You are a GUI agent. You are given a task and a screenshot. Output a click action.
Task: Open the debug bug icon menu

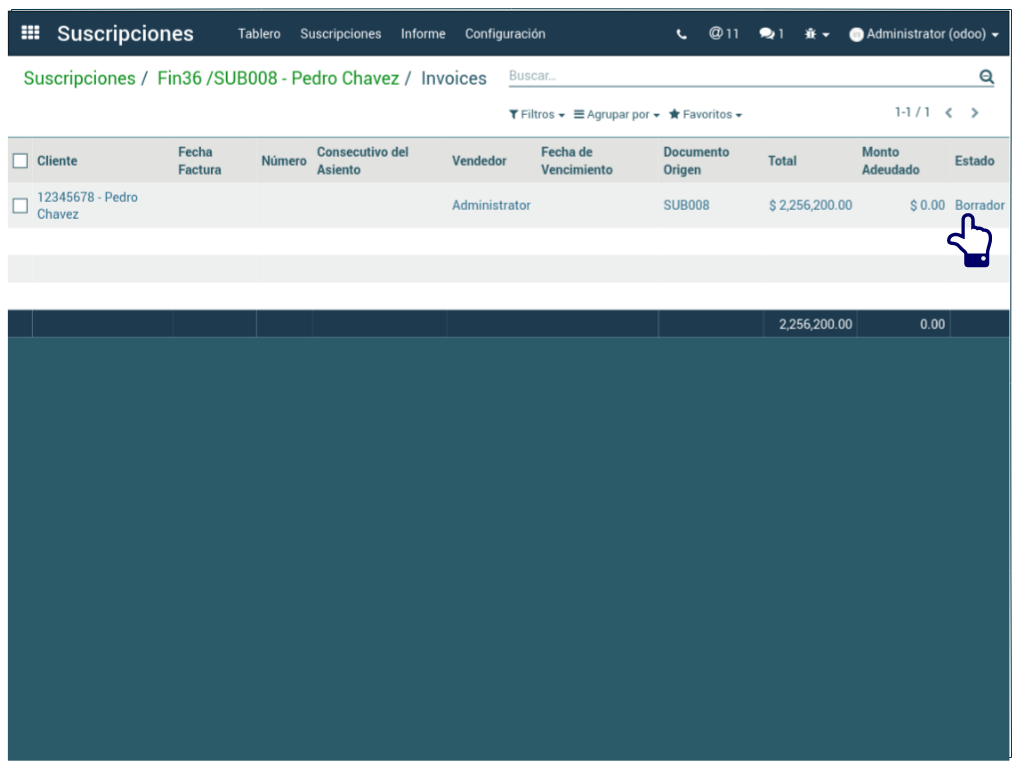pos(816,34)
